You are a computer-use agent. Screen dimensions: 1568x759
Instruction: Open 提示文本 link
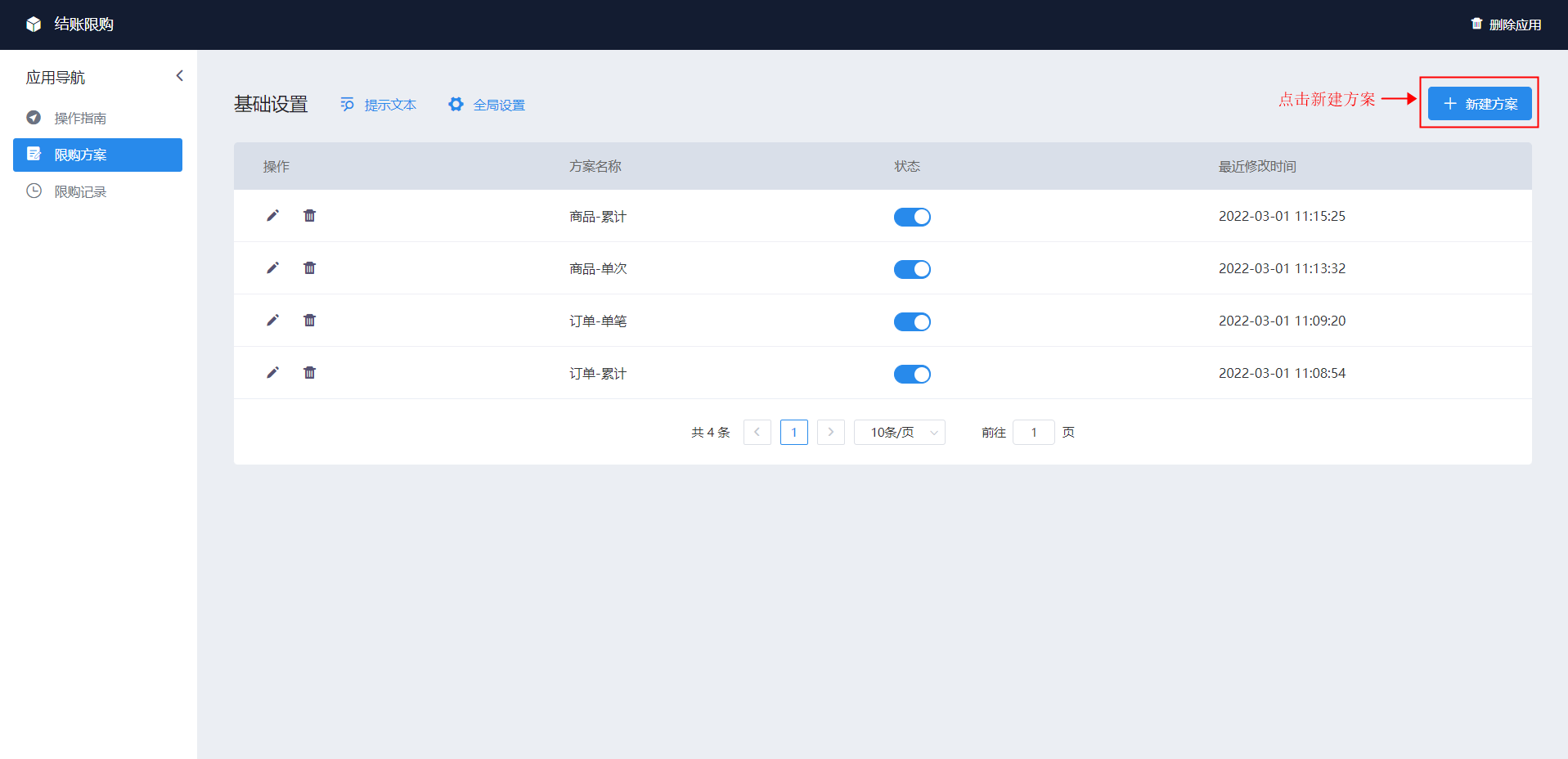click(378, 105)
